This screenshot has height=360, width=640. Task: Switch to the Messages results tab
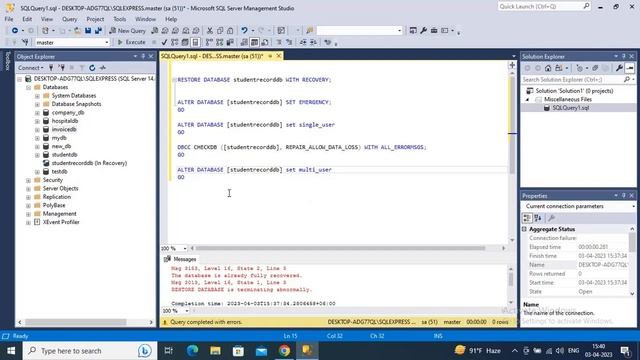coord(180,259)
